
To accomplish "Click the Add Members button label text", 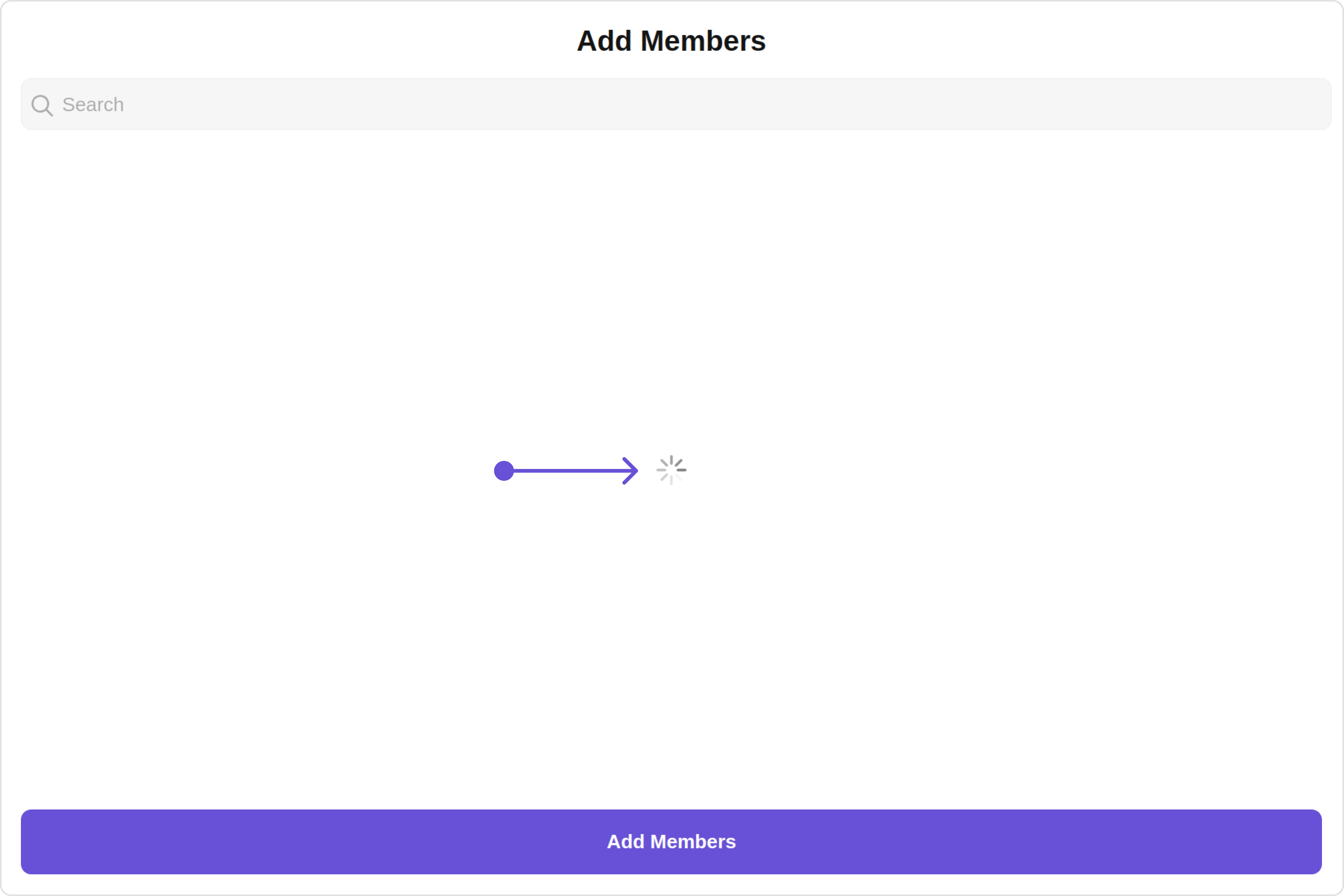I will (x=671, y=842).
